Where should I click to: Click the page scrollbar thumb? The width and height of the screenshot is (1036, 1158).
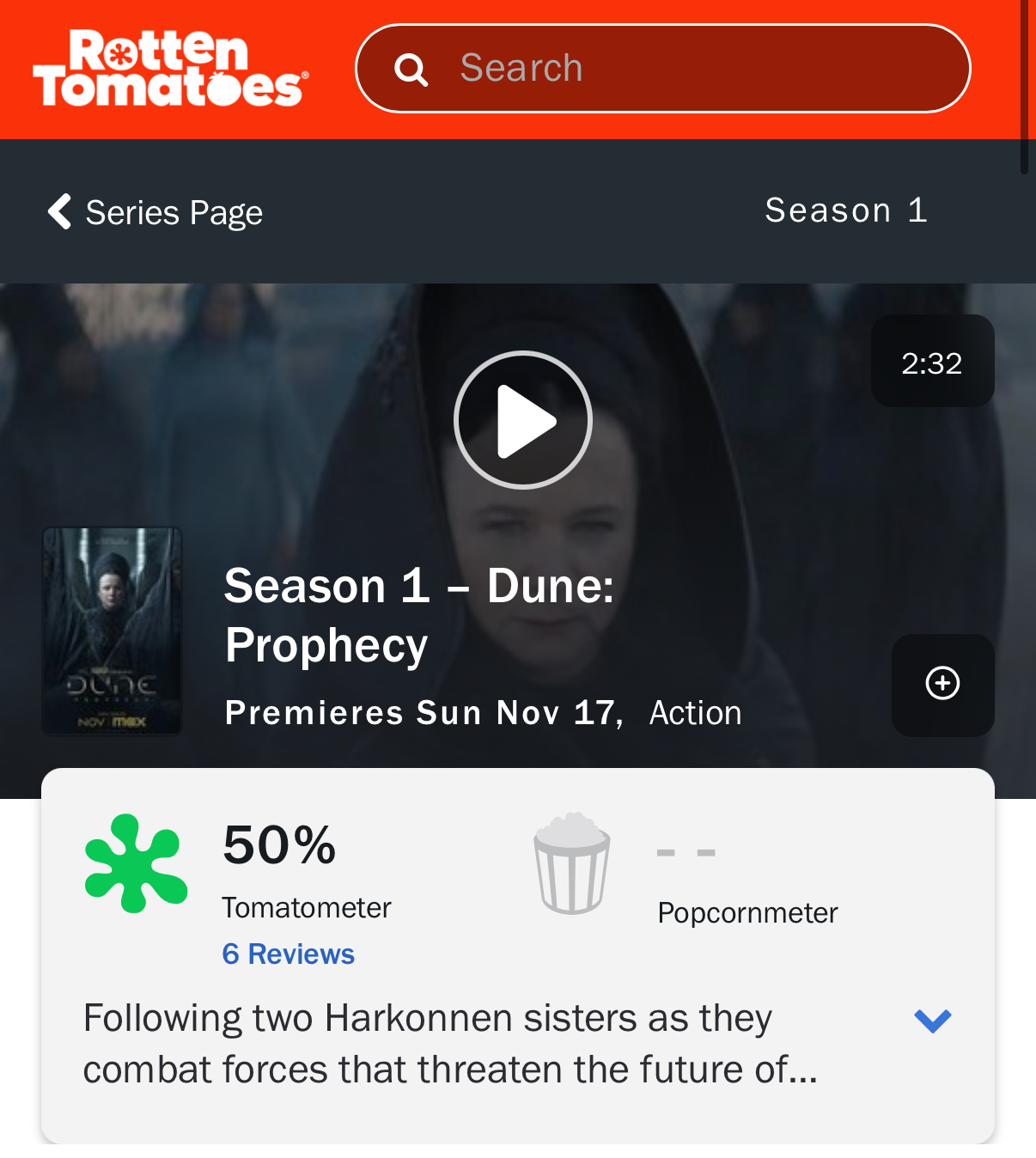(x=1024, y=86)
